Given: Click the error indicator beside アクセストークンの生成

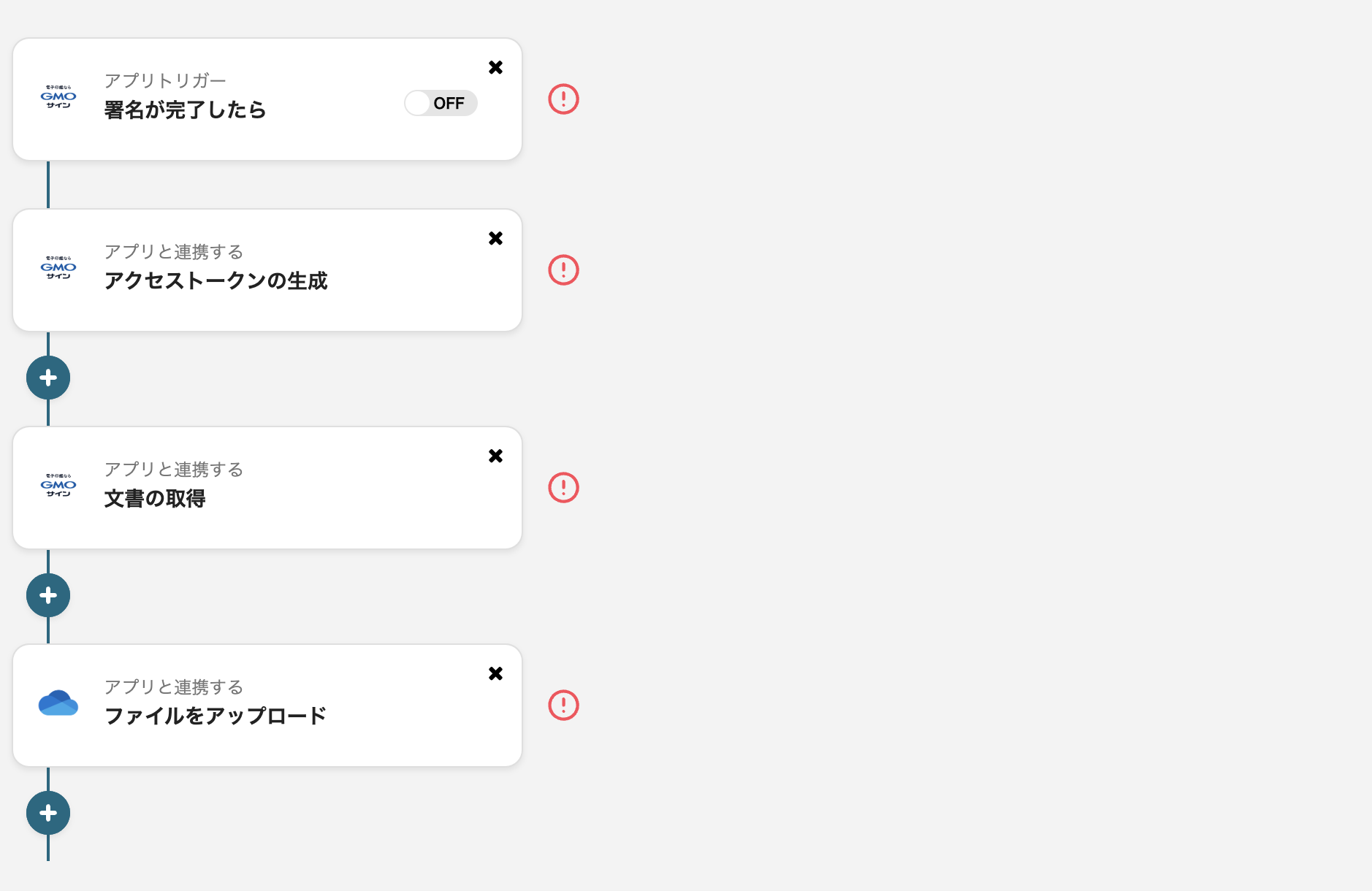Looking at the screenshot, I should click(x=563, y=269).
